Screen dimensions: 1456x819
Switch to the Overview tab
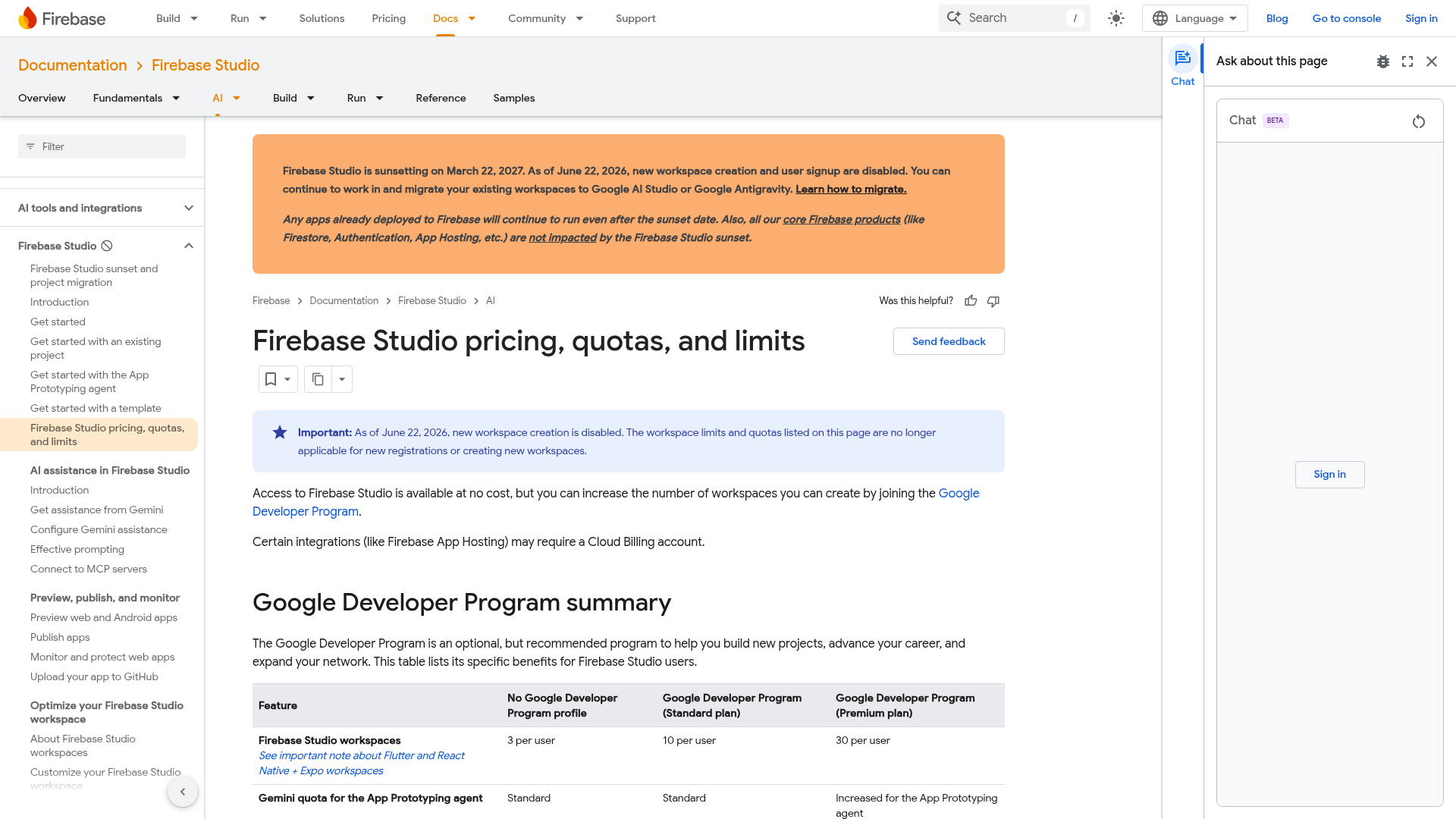[x=42, y=98]
